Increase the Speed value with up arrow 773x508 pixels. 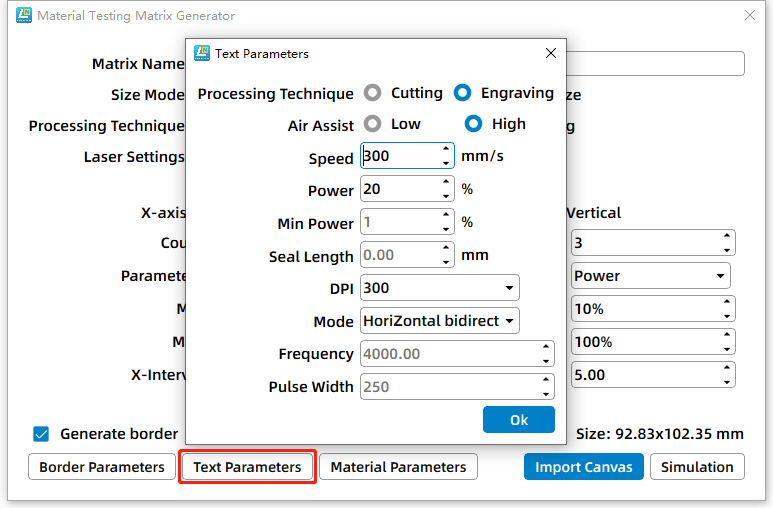446,151
